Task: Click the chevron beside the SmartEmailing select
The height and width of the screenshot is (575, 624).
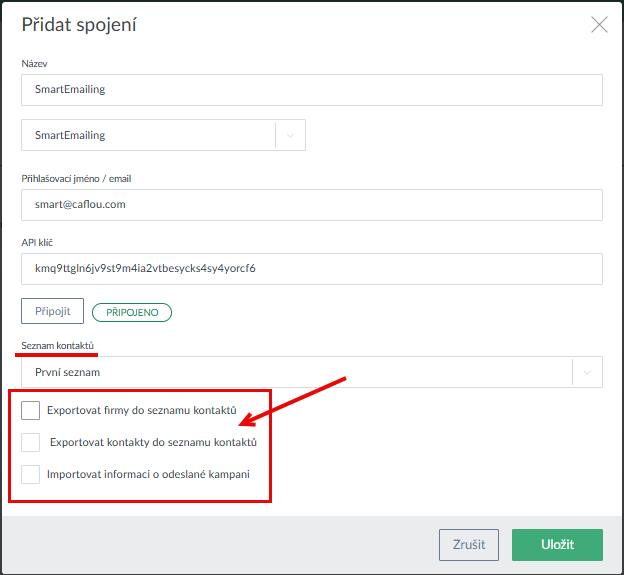Action: (291, 135)
